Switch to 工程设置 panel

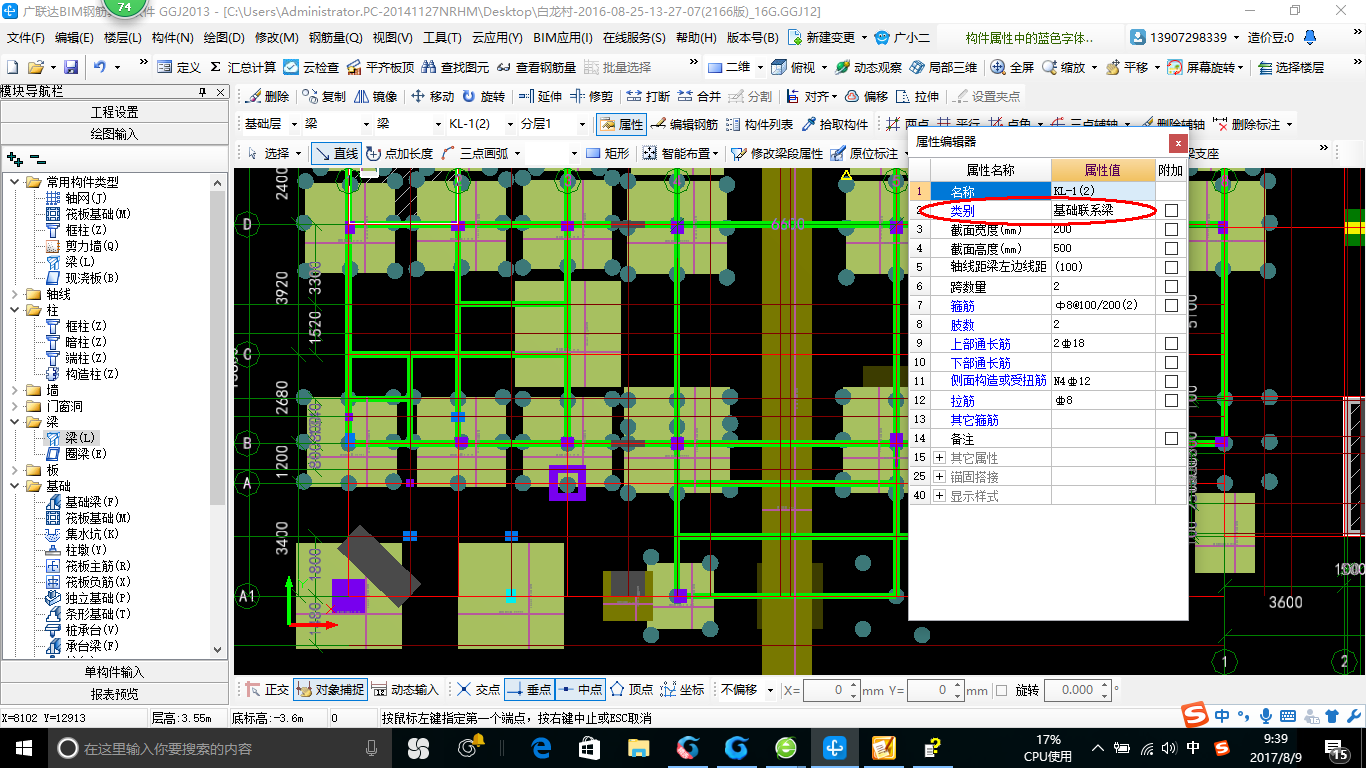tap(115, 112)
